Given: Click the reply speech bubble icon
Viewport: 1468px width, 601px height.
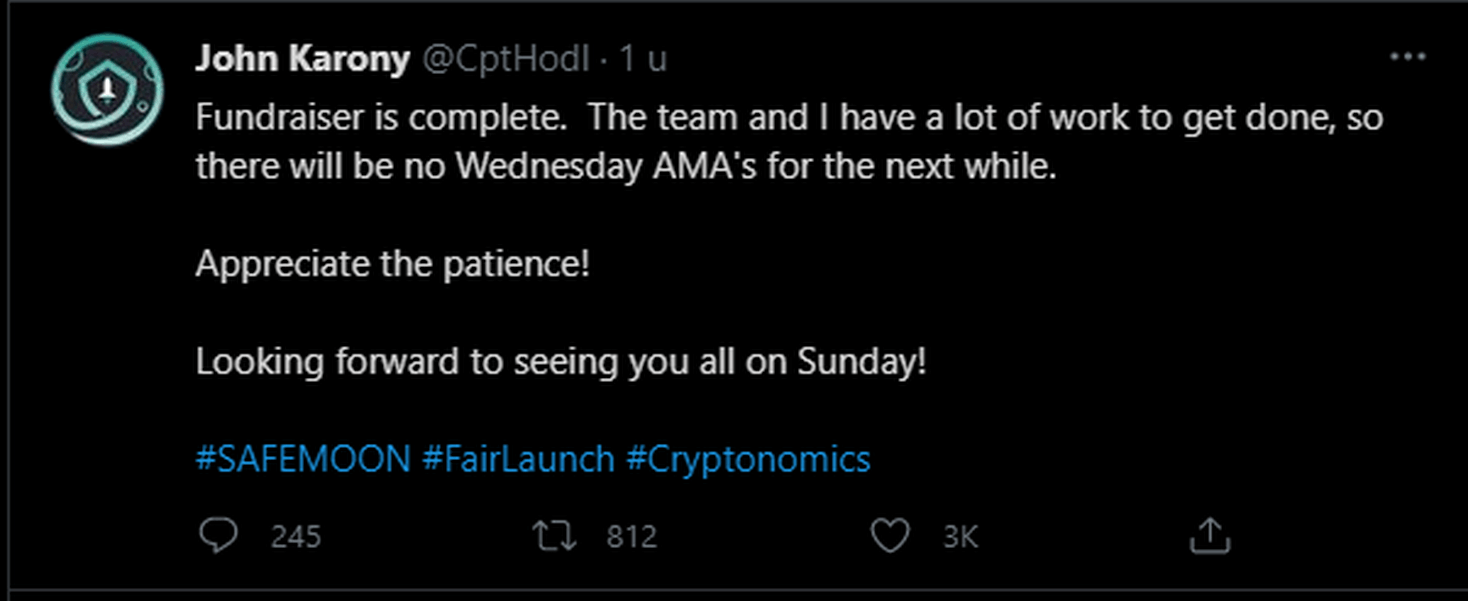Looking at the screenshot, I should 218,536.
